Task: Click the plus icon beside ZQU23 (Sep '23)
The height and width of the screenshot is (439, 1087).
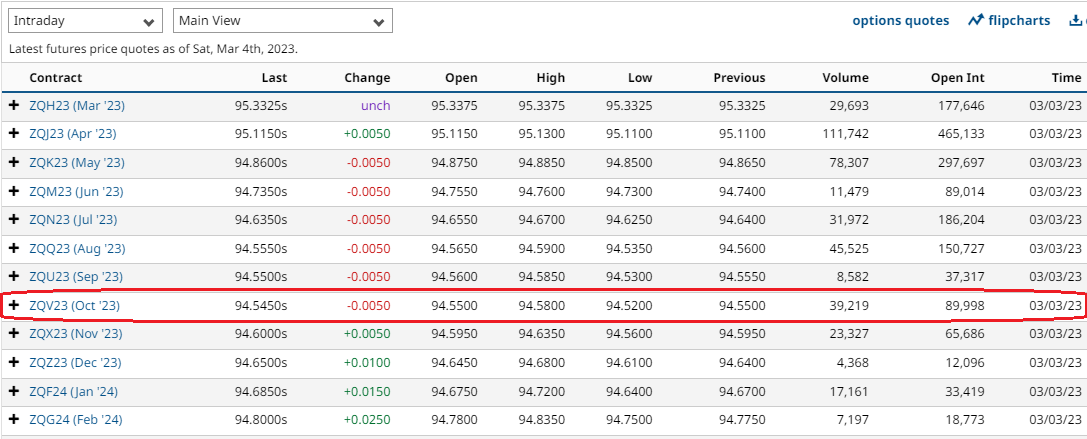Action: 14,277
